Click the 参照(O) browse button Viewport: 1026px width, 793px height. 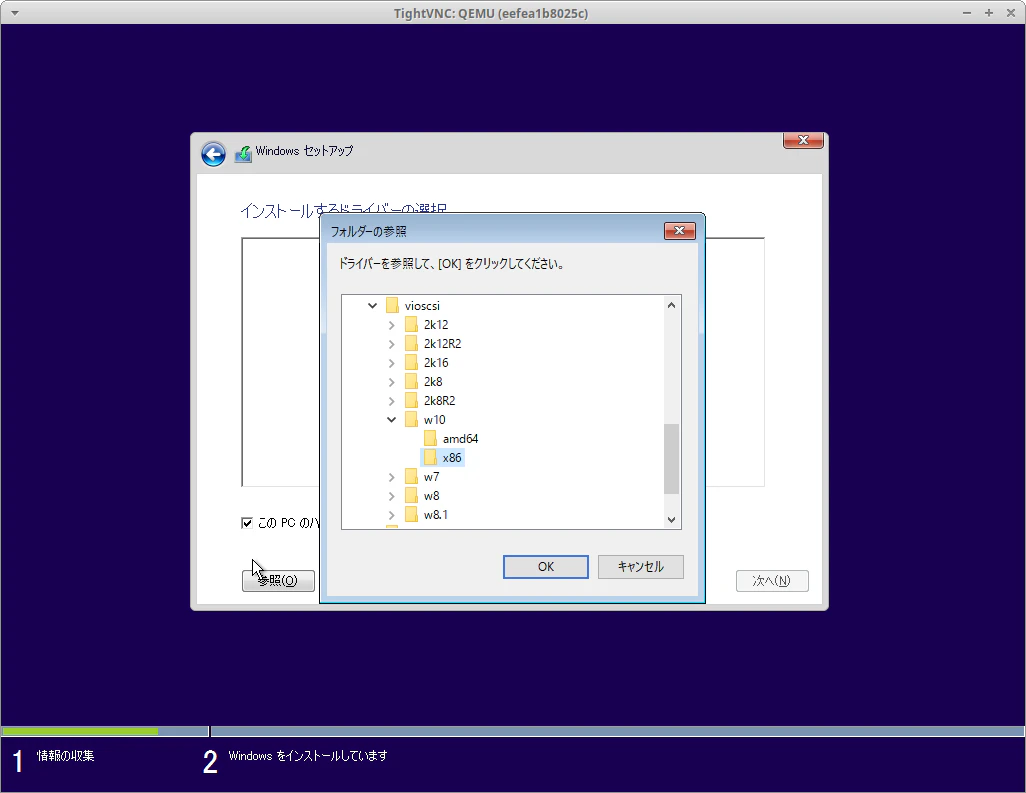pyautogui.click(x=278, y=580)
